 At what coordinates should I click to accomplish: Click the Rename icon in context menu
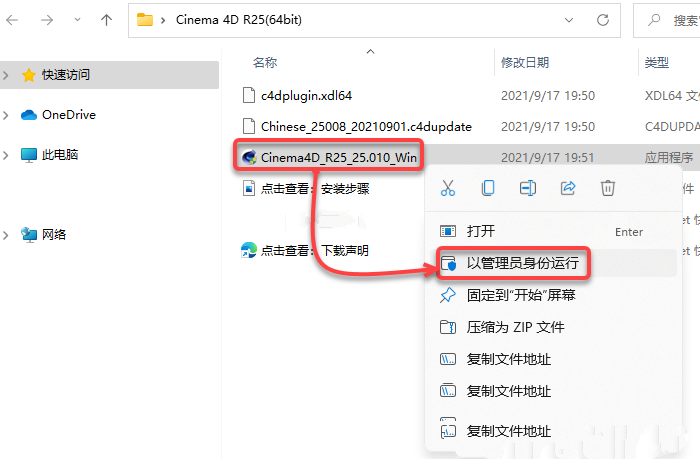pos(528,188)
